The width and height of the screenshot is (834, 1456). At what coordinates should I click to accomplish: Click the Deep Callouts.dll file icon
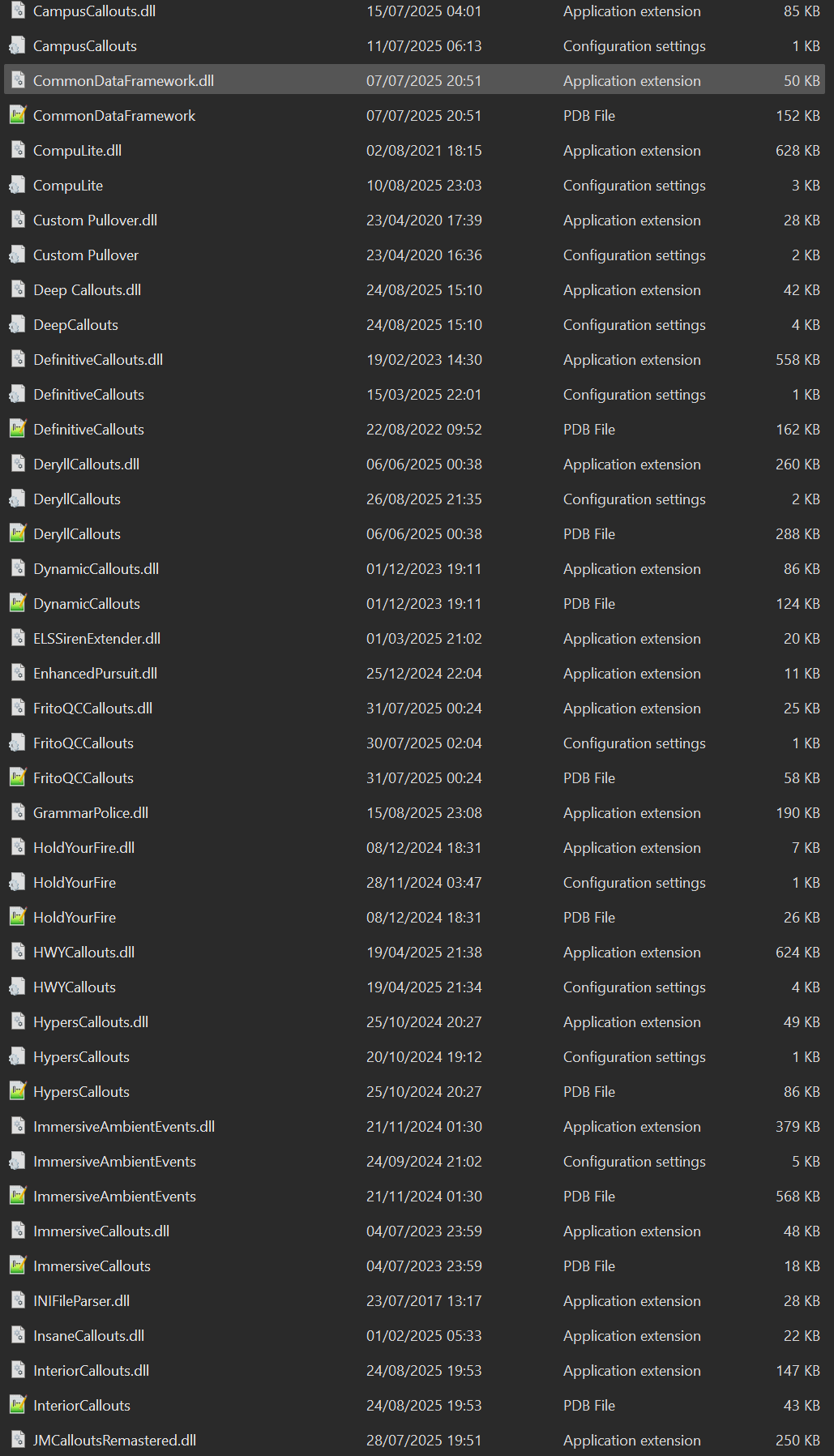[x=17, y=290]
